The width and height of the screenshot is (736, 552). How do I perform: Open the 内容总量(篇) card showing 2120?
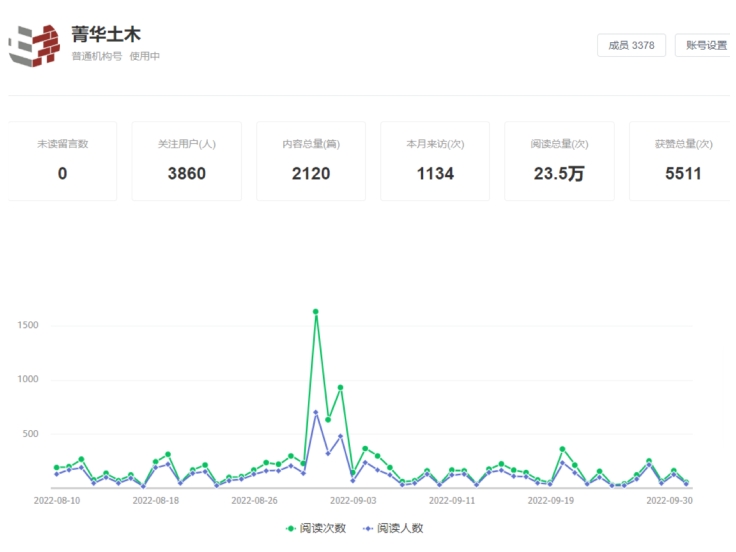[x=311, y=161]
